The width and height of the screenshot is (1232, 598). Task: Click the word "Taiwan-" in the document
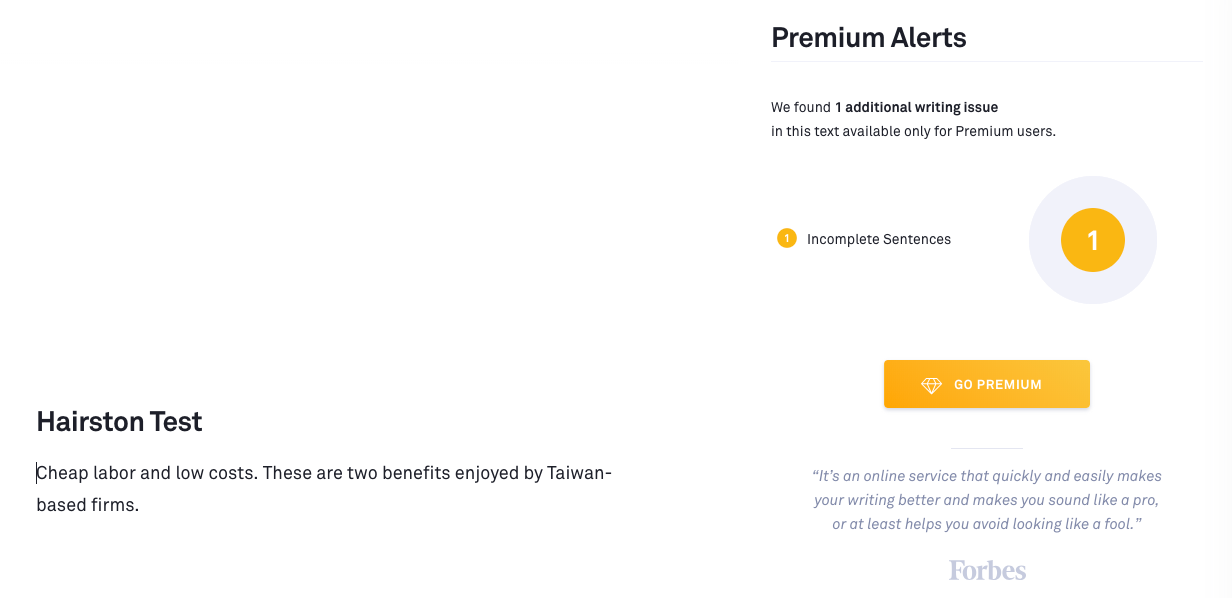pos(579,473)
